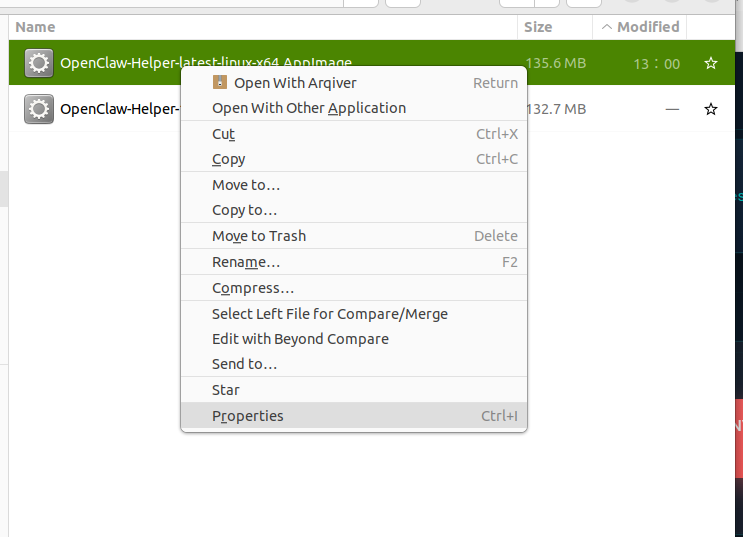Image resolution: width=743 pixels, height=537 pixels.
Task: Open the Move to… dialog
Action: [x=246, y=185]
